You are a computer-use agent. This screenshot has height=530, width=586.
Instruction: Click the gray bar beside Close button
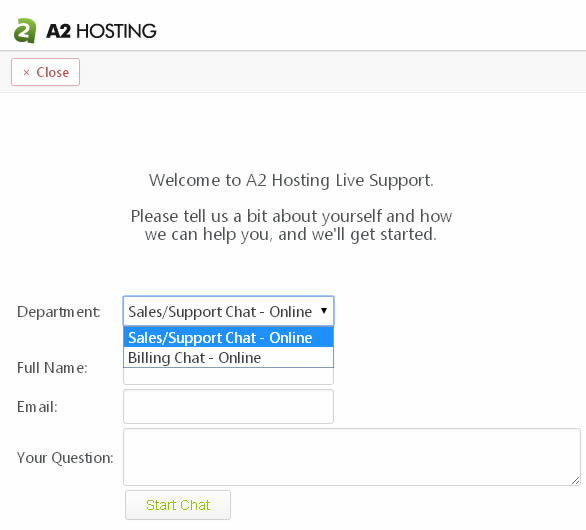click(333, 72)
